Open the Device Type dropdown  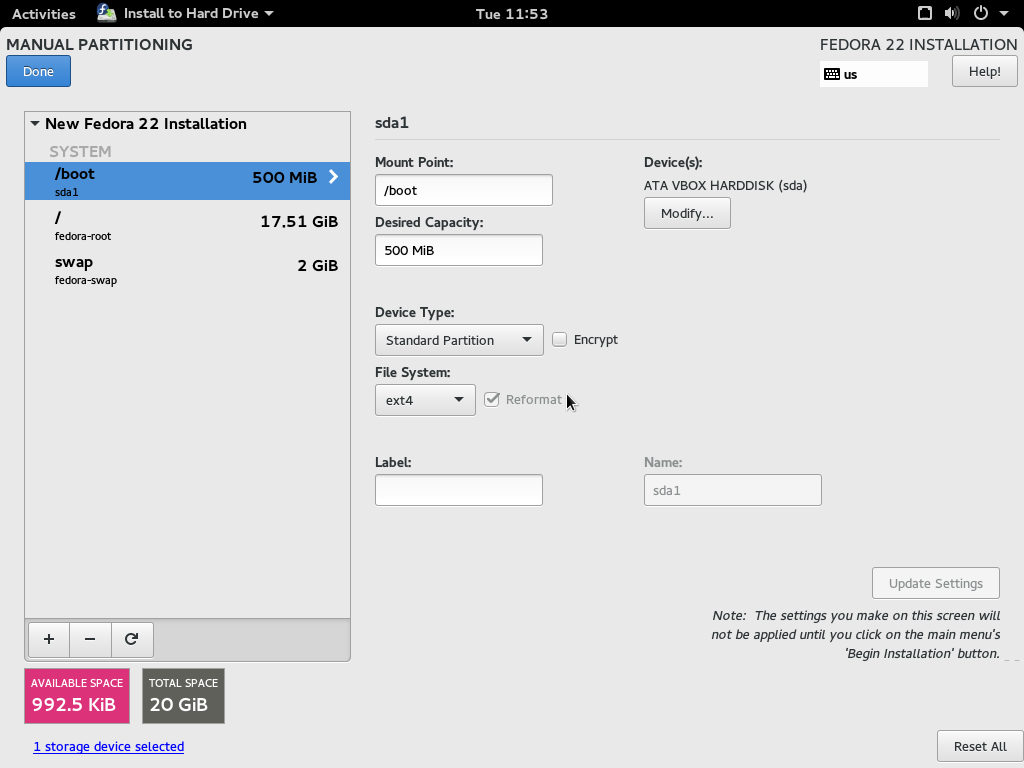(x=459, y=340)
